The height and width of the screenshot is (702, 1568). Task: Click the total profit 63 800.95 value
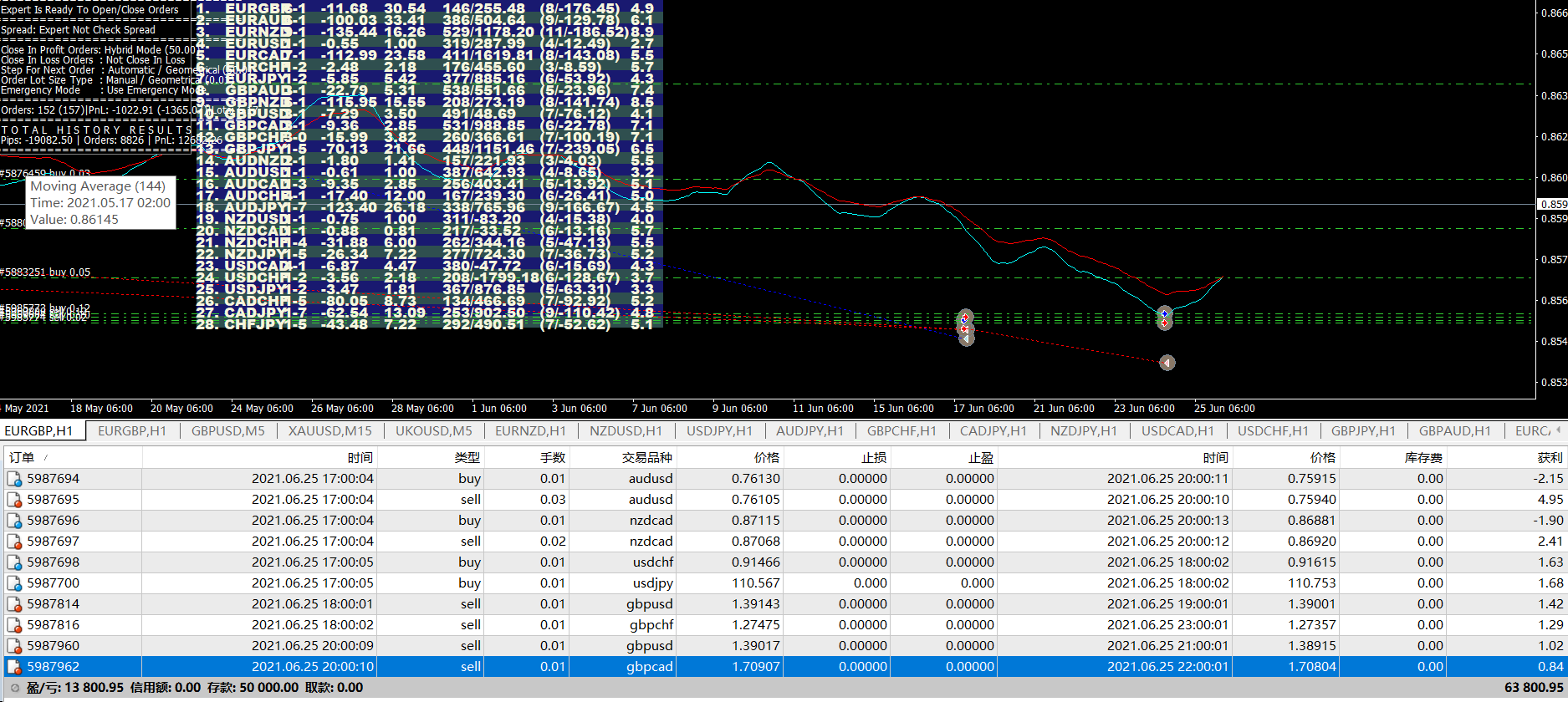click(1534, 688)
